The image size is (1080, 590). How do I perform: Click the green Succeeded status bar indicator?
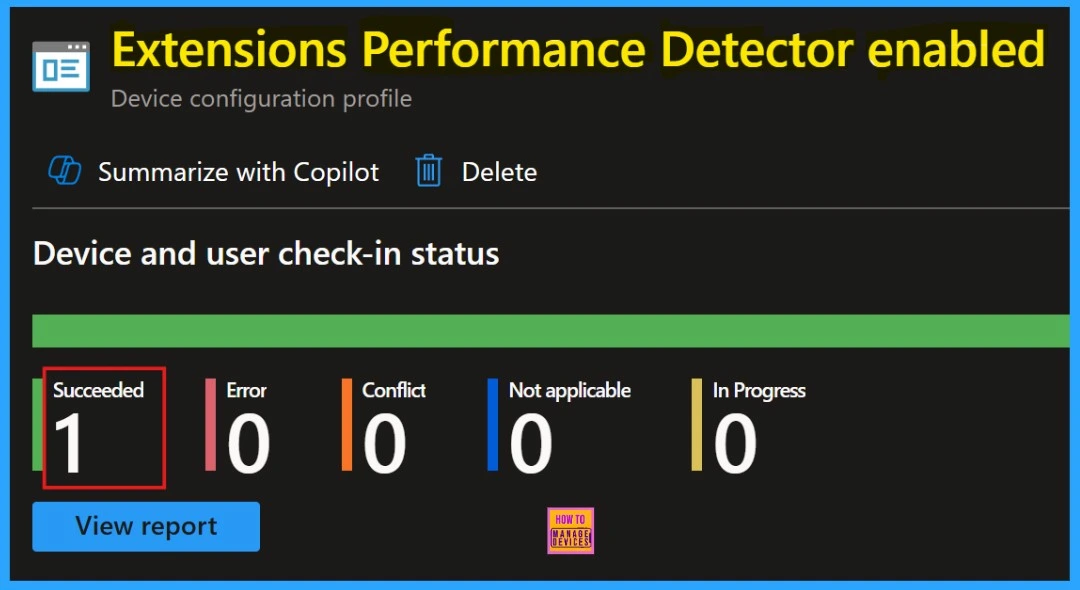coord(36,425)
